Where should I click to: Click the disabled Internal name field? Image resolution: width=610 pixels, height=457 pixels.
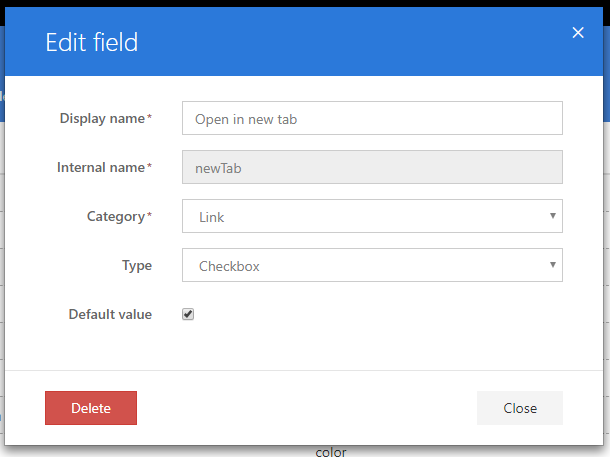372,167
